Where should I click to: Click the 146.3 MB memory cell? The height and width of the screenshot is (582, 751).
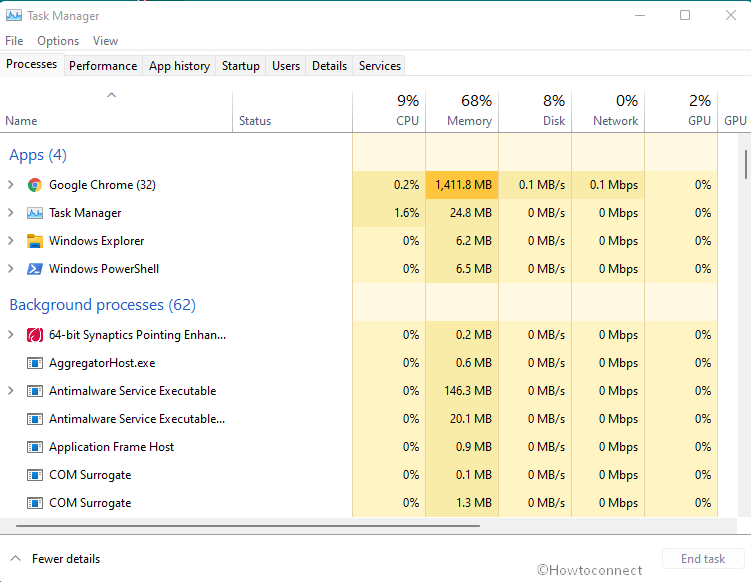coord(462,391)
